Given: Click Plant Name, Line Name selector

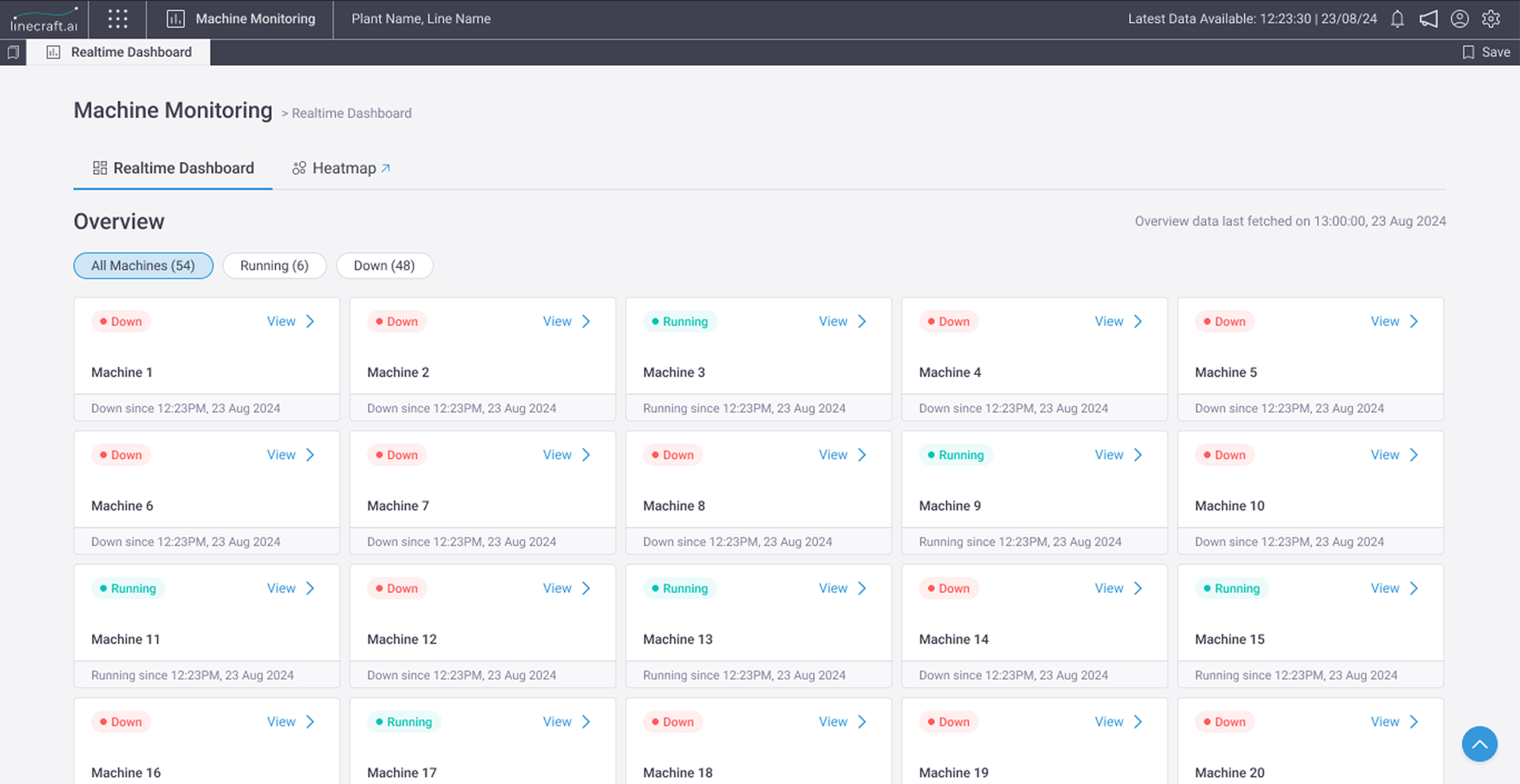Looking at the screenshot, I should (x=421, y=19).
